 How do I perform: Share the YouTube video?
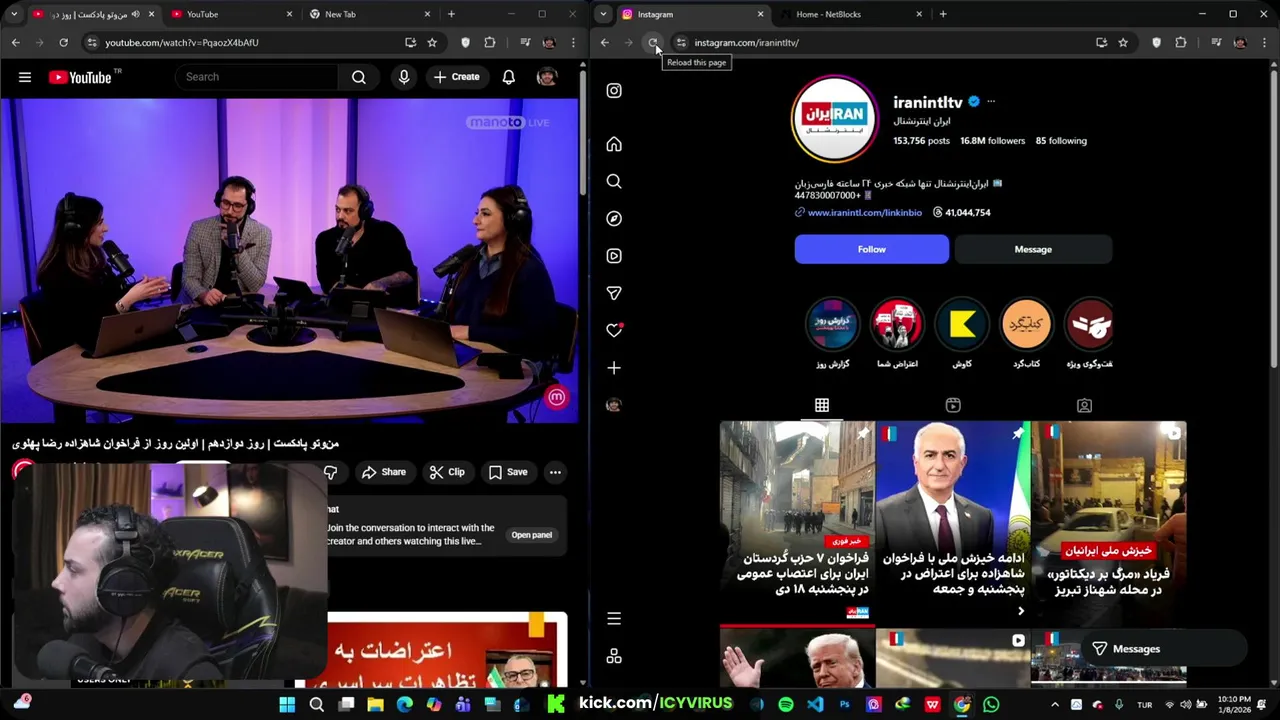(x=384, y=472)
